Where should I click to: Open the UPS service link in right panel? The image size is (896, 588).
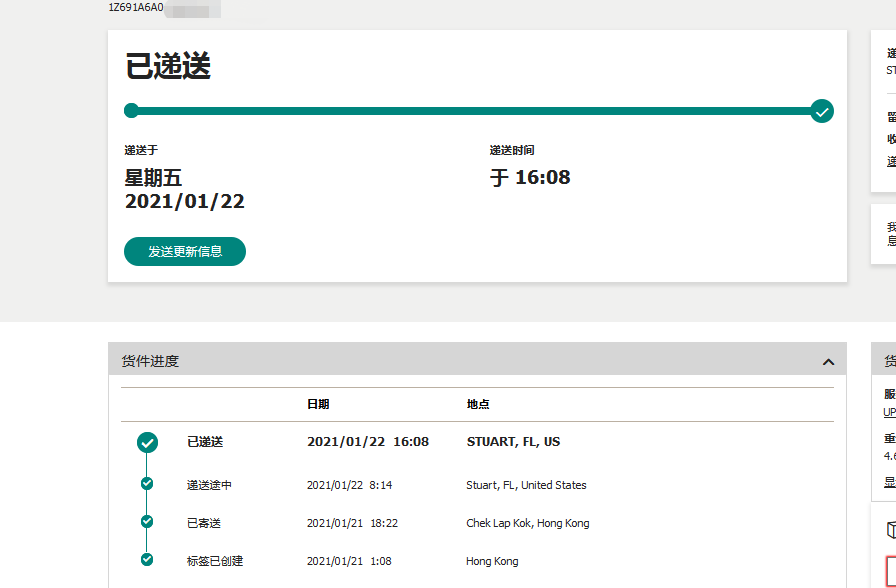(889, 412)
